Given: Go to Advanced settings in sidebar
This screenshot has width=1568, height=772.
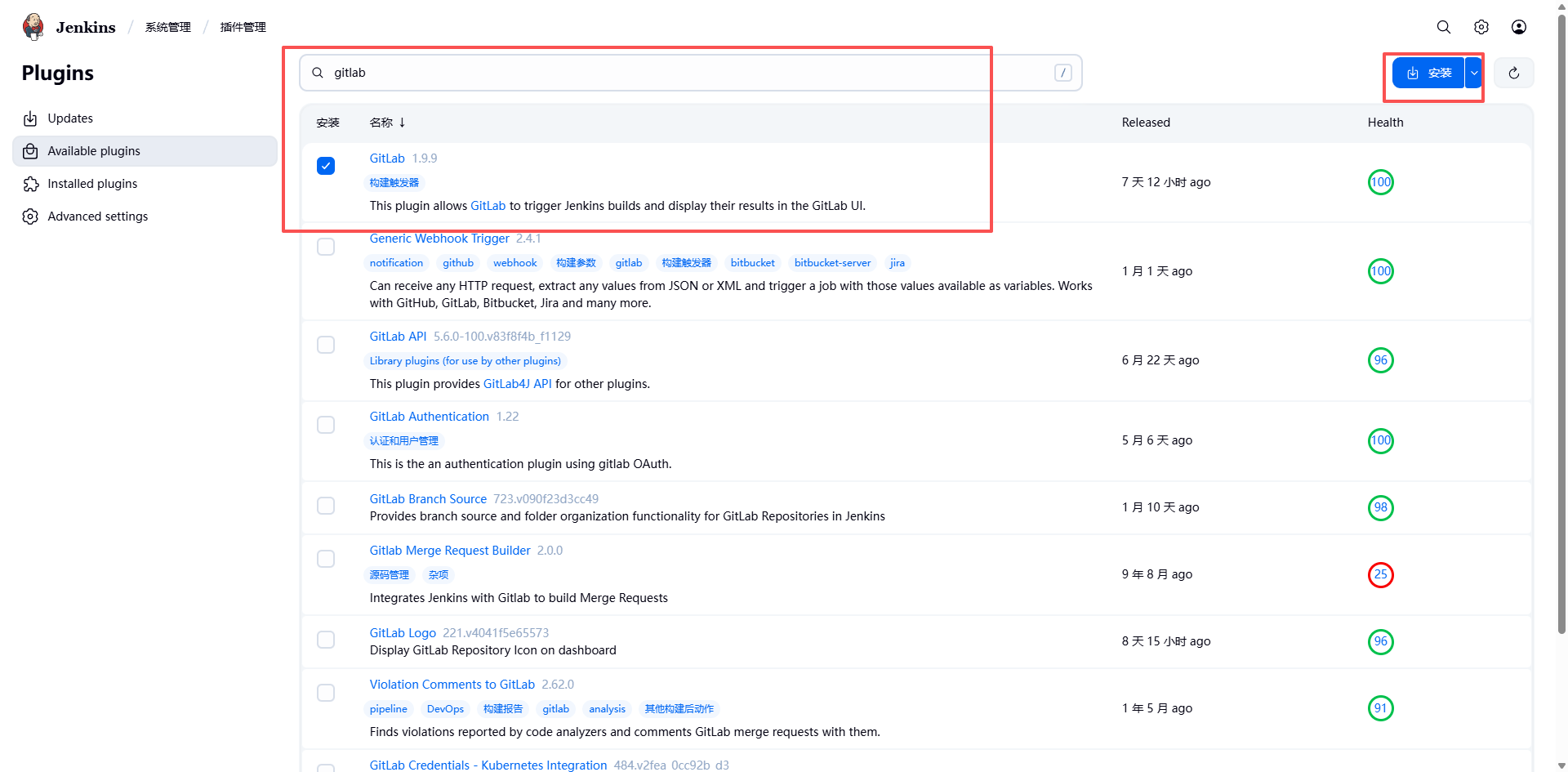Looking at the screenshot, I should (97, 216).
